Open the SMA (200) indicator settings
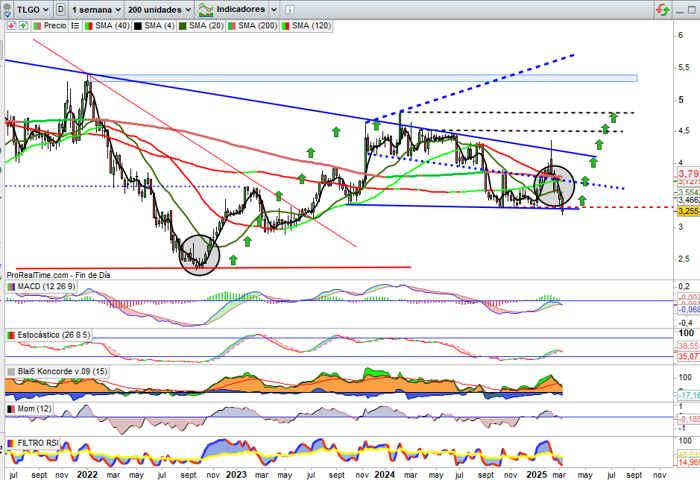The height and width of the screenshot is (480, 700). tap(258, 26)
